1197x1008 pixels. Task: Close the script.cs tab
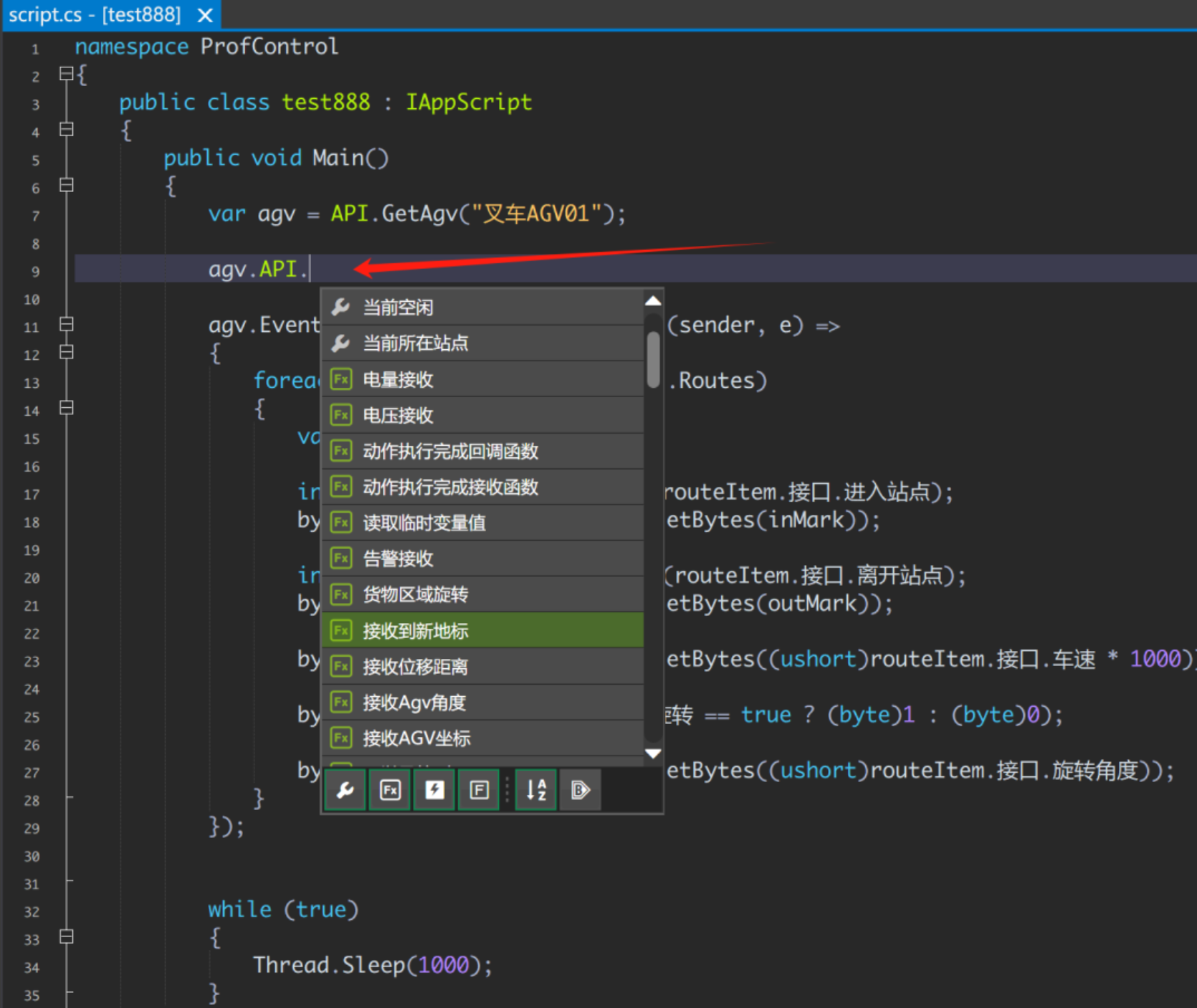click(205, 15)
